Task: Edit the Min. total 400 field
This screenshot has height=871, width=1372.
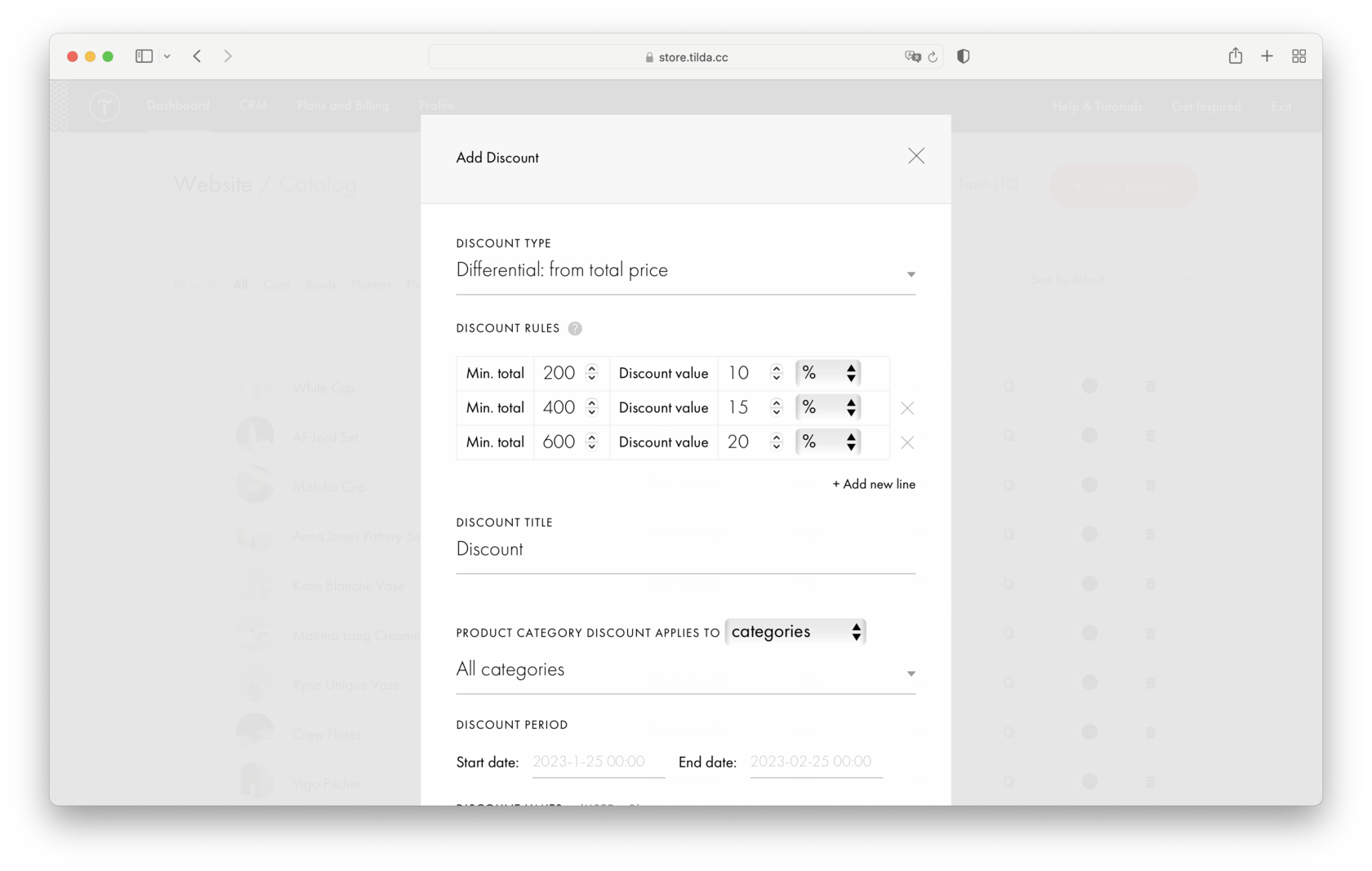Action: click(559, 407)
